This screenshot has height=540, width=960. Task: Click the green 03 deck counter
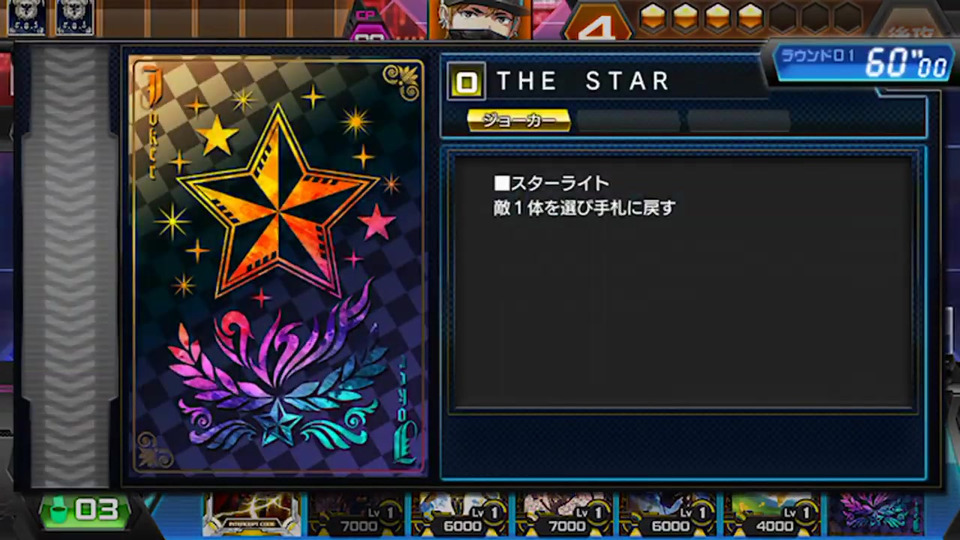tap(84, 510)
